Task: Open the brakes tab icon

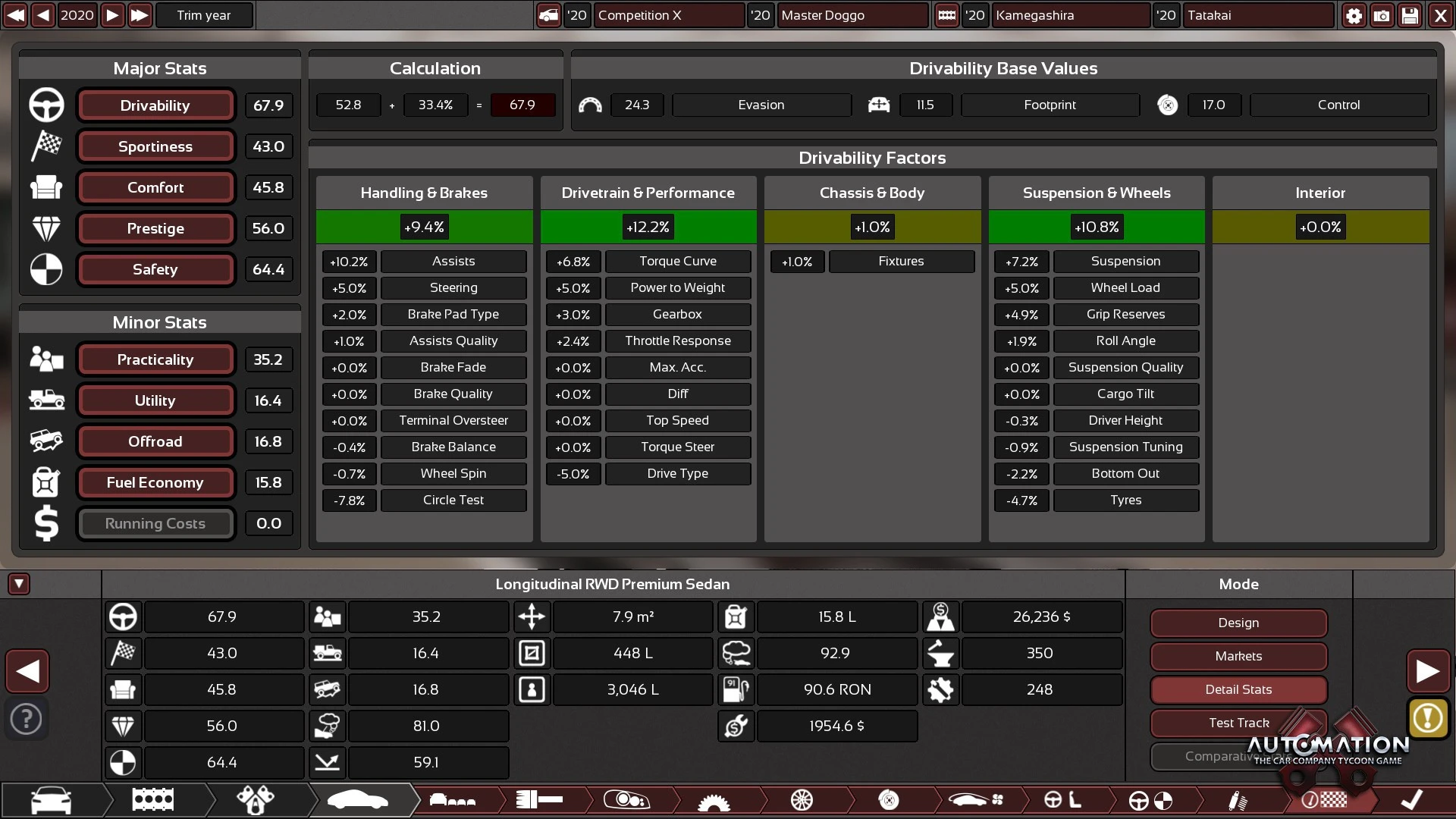Action: [888, 800]
